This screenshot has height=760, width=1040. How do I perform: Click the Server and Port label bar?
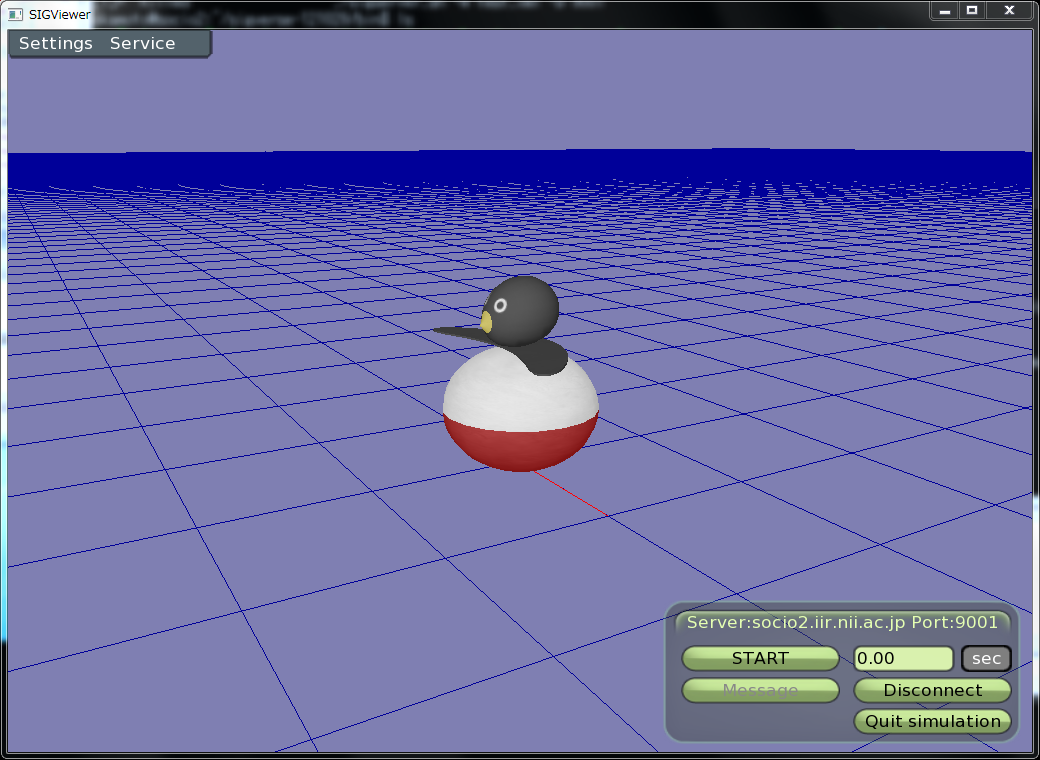pos(842,622)
